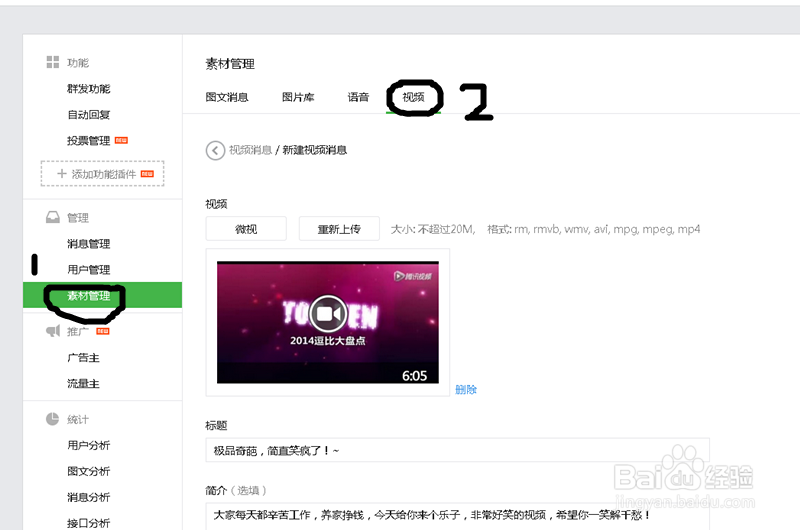Viewport: 800px width, 530px height.
Task: Click the uploaded video thumbnail
Action: pyautogui.click(x=328, y=322)
